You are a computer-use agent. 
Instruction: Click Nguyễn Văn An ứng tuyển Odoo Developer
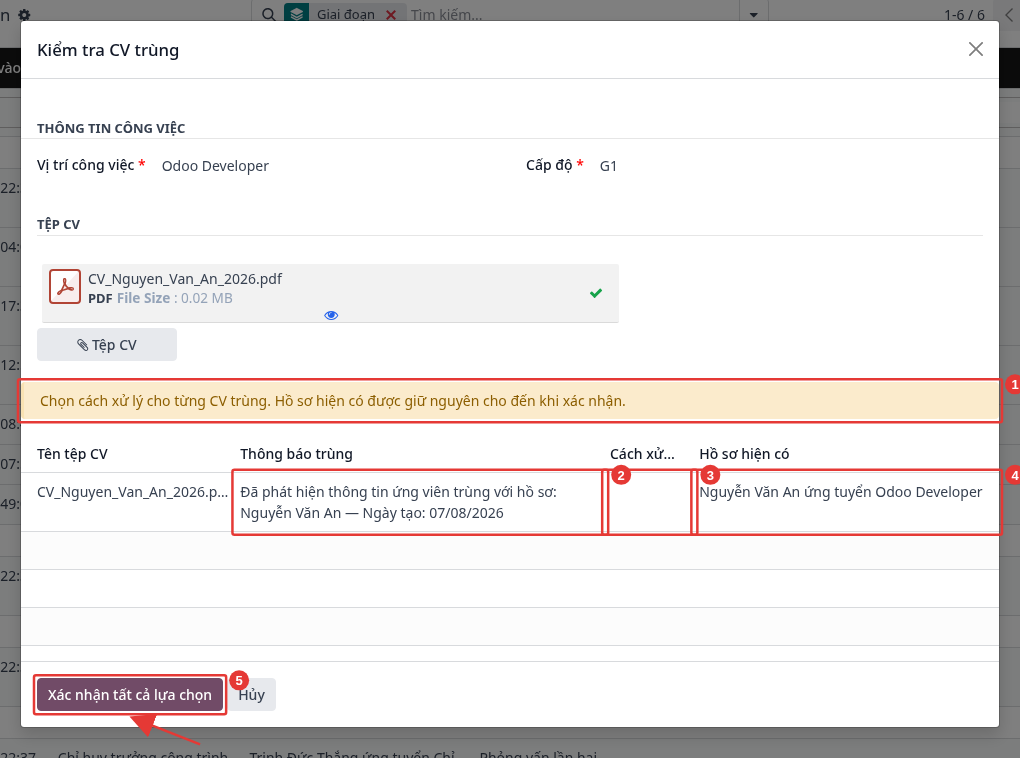[x=840, y=492]
